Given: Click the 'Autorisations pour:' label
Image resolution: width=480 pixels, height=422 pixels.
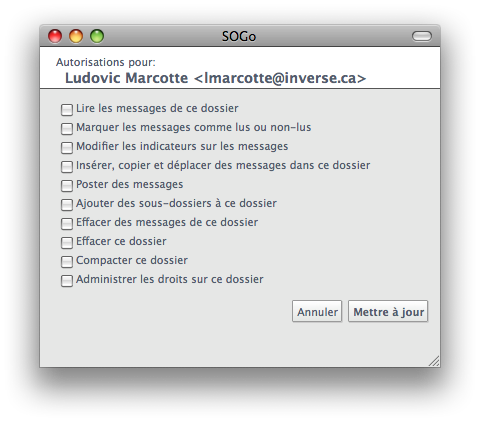Looking at the screenshot, I should pos(106,62).
